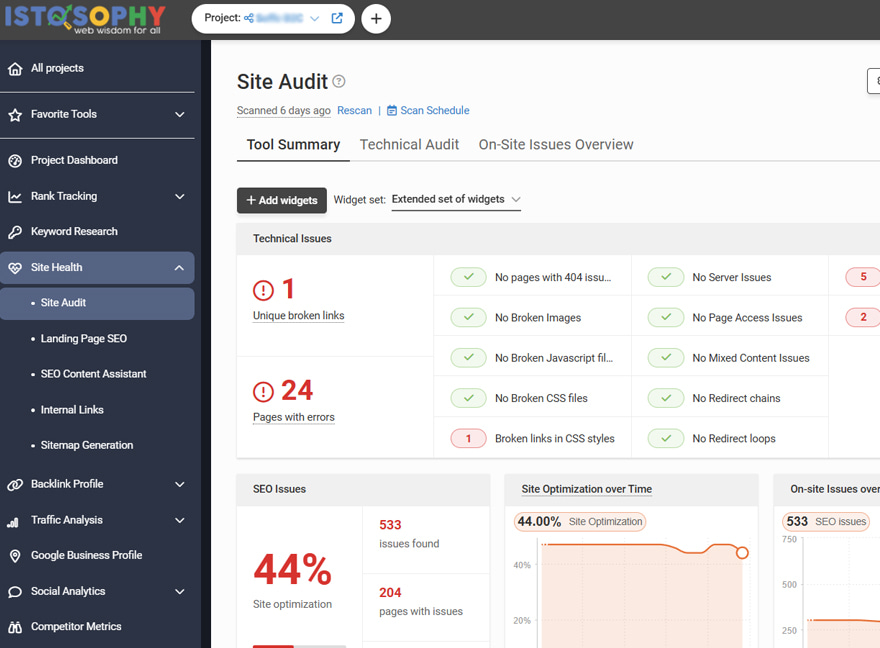
Task: Expand the Favorite Tools section
Action: coord(180,115)
